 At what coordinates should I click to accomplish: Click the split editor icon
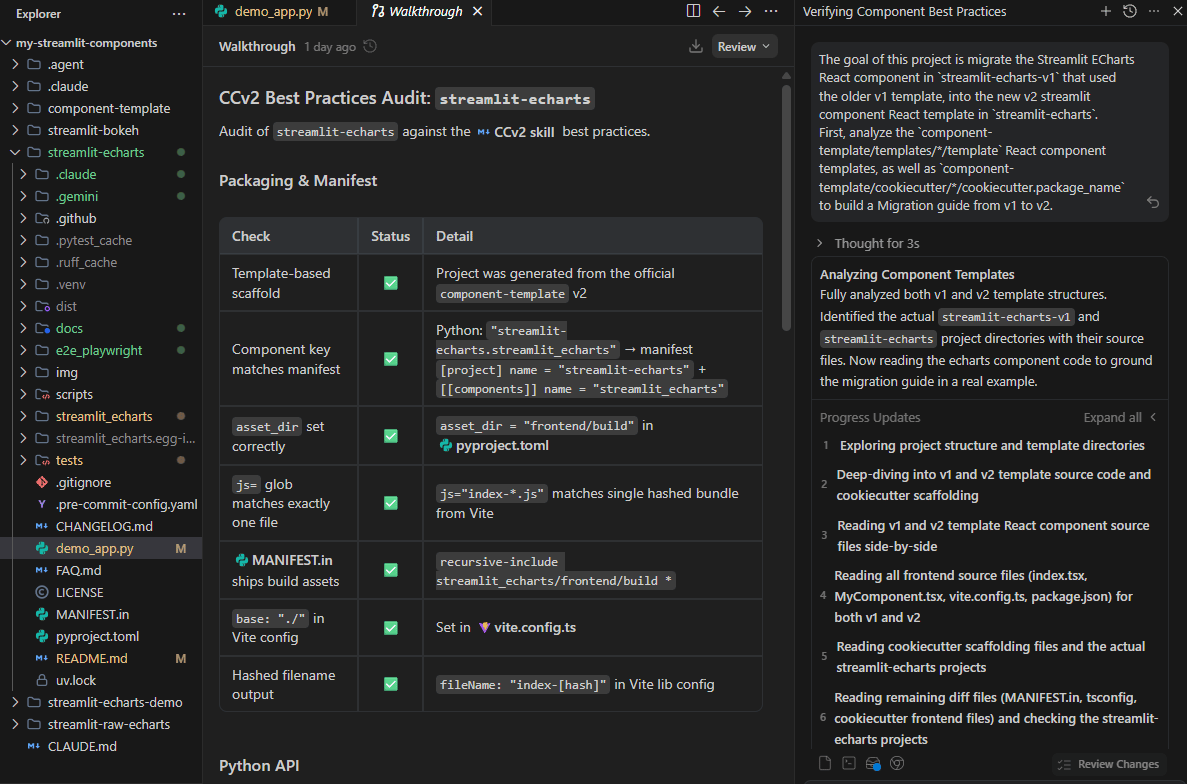693,11
